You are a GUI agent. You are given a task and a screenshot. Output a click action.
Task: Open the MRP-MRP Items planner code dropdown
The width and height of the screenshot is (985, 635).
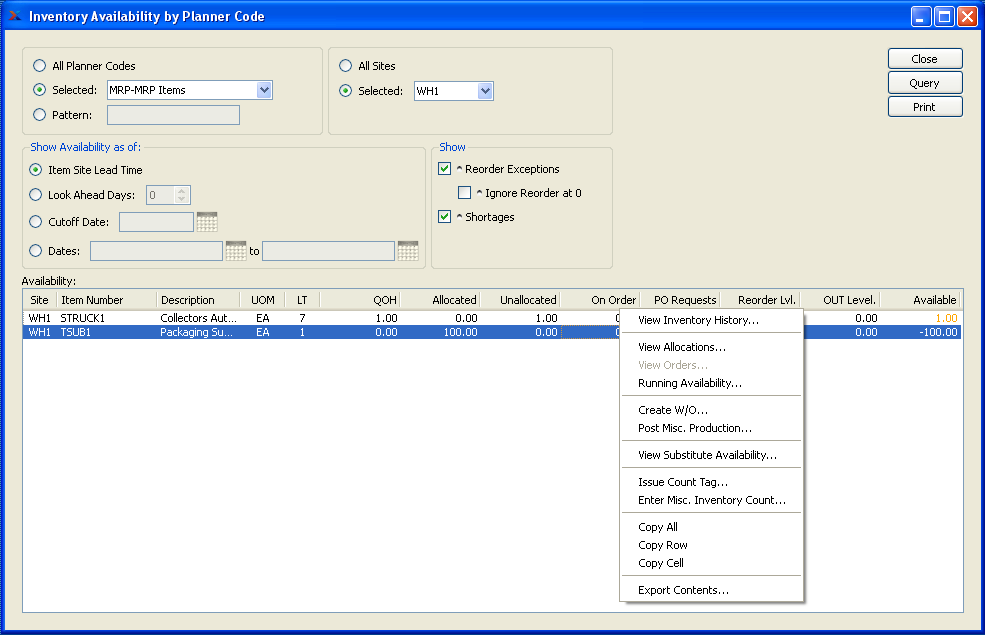tap(264, 90)
